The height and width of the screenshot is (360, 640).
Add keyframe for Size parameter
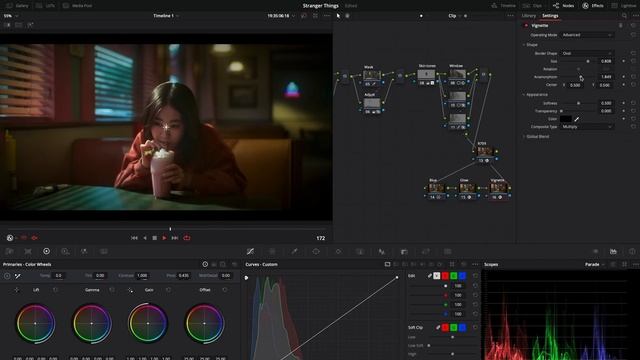pos(623,61)
